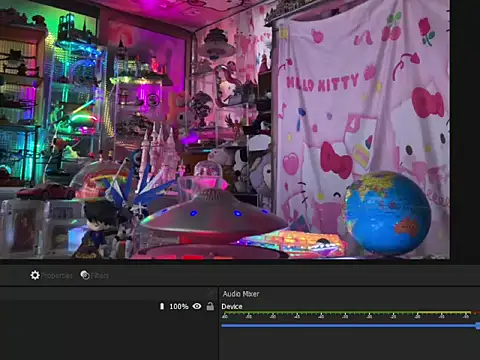Viewport: 480px width, 360px height.
Task: Open the source Filters dialog
Action: tap(95, 275)
